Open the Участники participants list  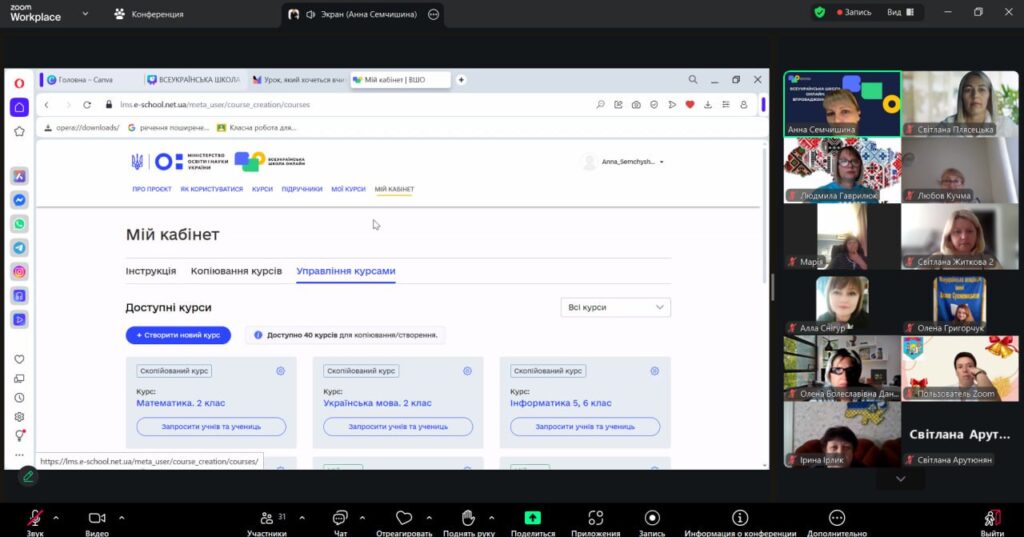coord(267,518)
